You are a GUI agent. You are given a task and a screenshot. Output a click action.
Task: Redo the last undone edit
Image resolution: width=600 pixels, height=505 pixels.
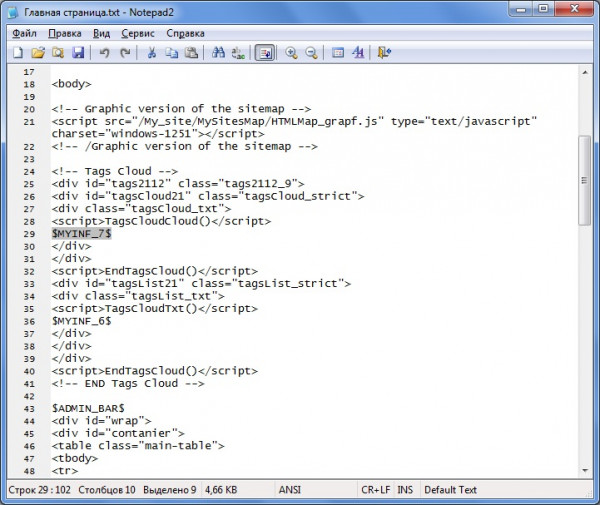(125, 52)
